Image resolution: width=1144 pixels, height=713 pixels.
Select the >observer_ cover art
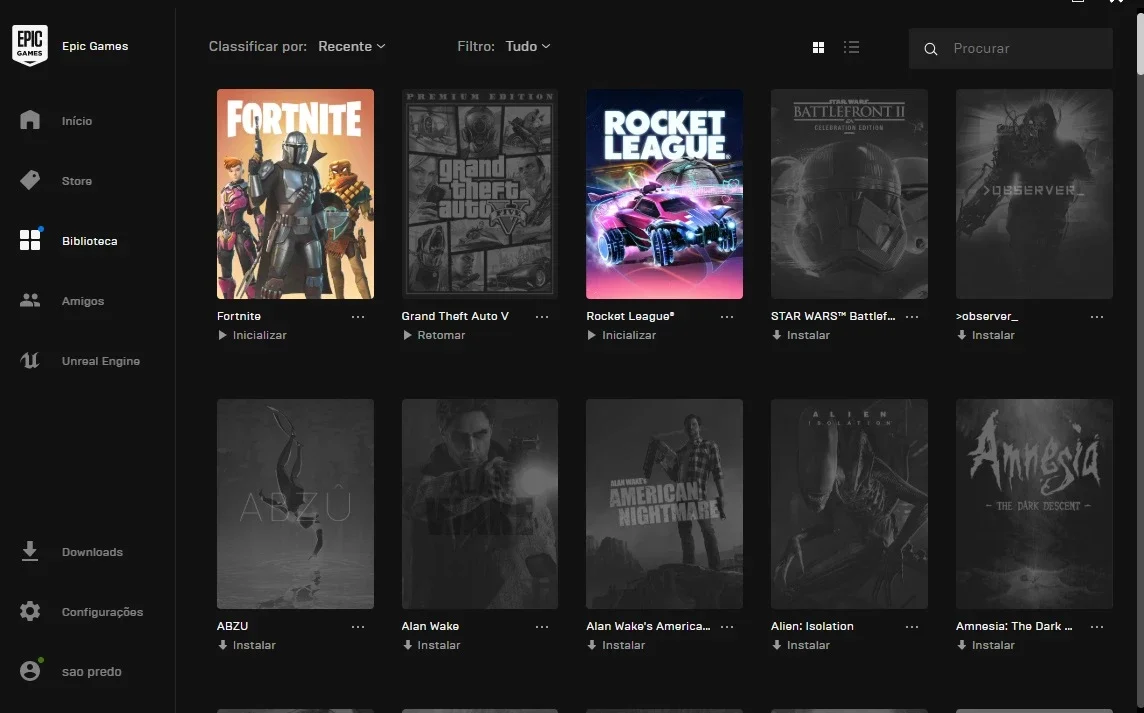[1034, 194]
